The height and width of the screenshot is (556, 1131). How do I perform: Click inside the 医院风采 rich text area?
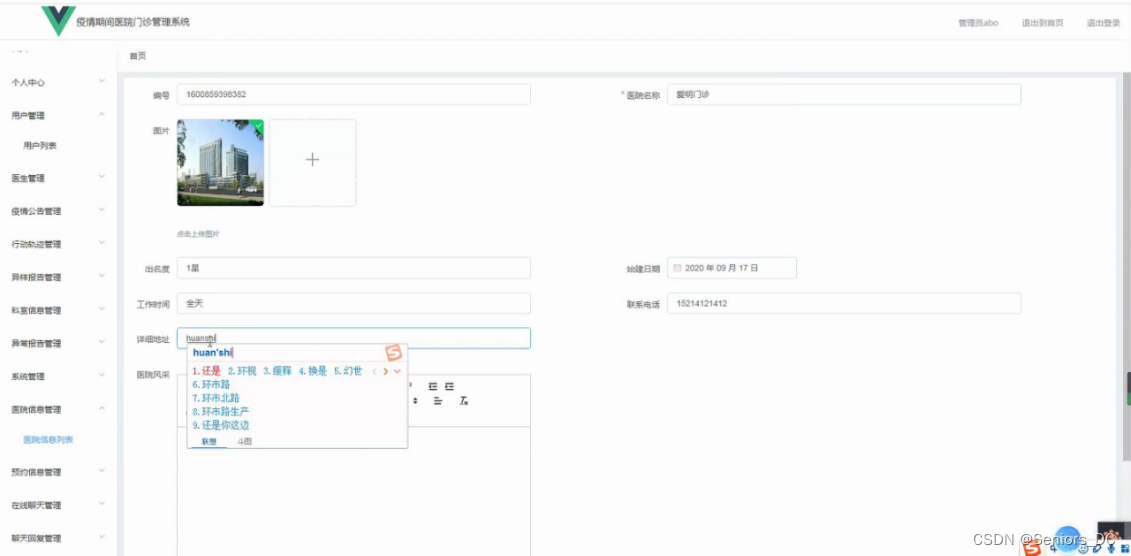click(353, 490)
